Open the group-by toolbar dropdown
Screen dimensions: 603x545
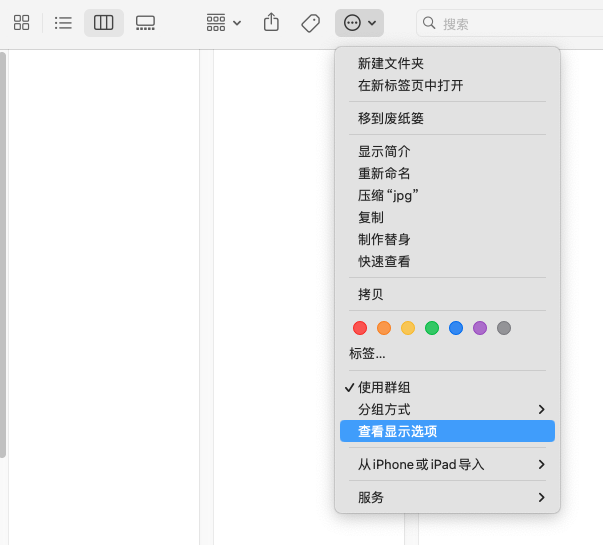click(x=223, y=22)
